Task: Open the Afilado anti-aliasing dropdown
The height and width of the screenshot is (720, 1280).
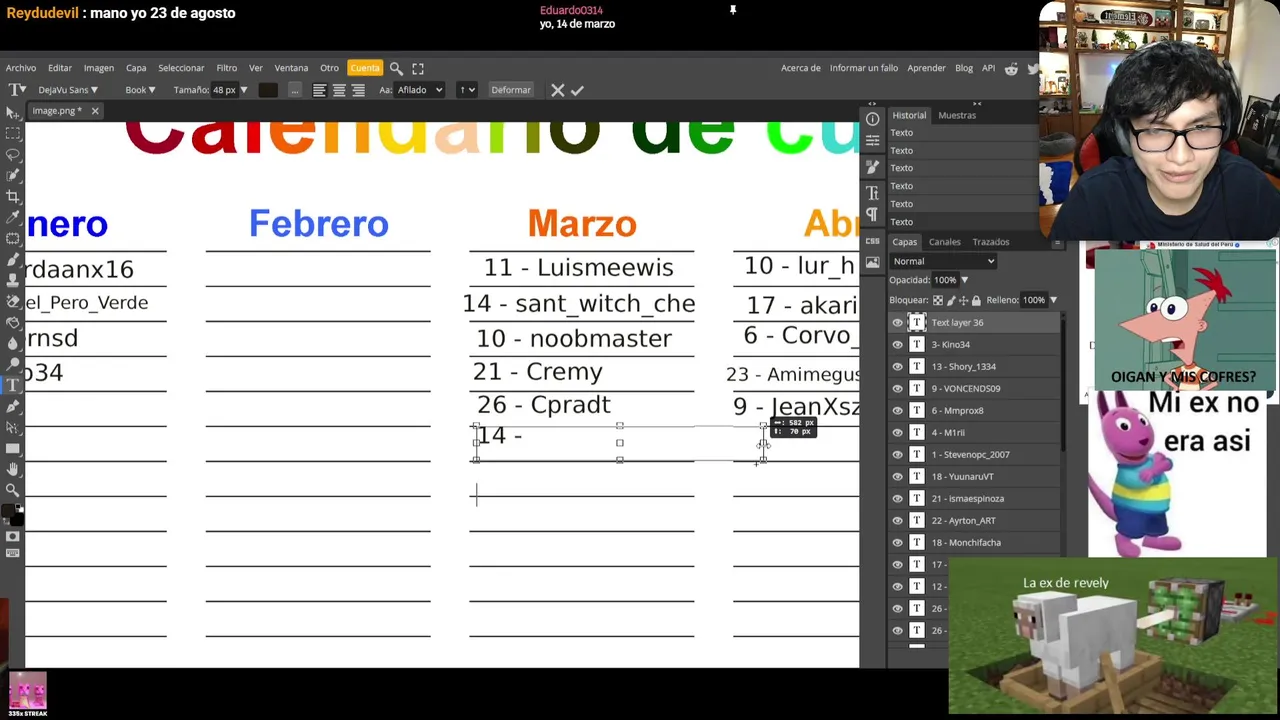Action: click(x=419, y=90)
